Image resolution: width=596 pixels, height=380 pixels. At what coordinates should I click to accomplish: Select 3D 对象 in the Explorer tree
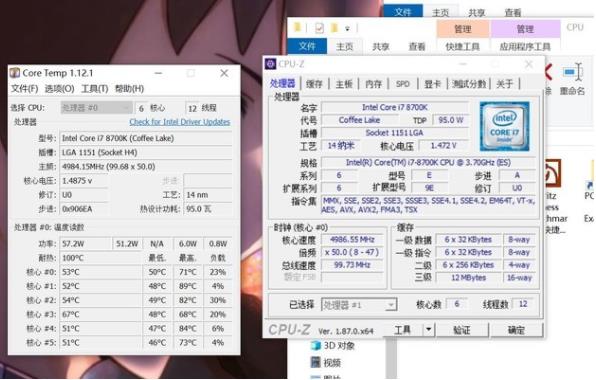(339, 346)
